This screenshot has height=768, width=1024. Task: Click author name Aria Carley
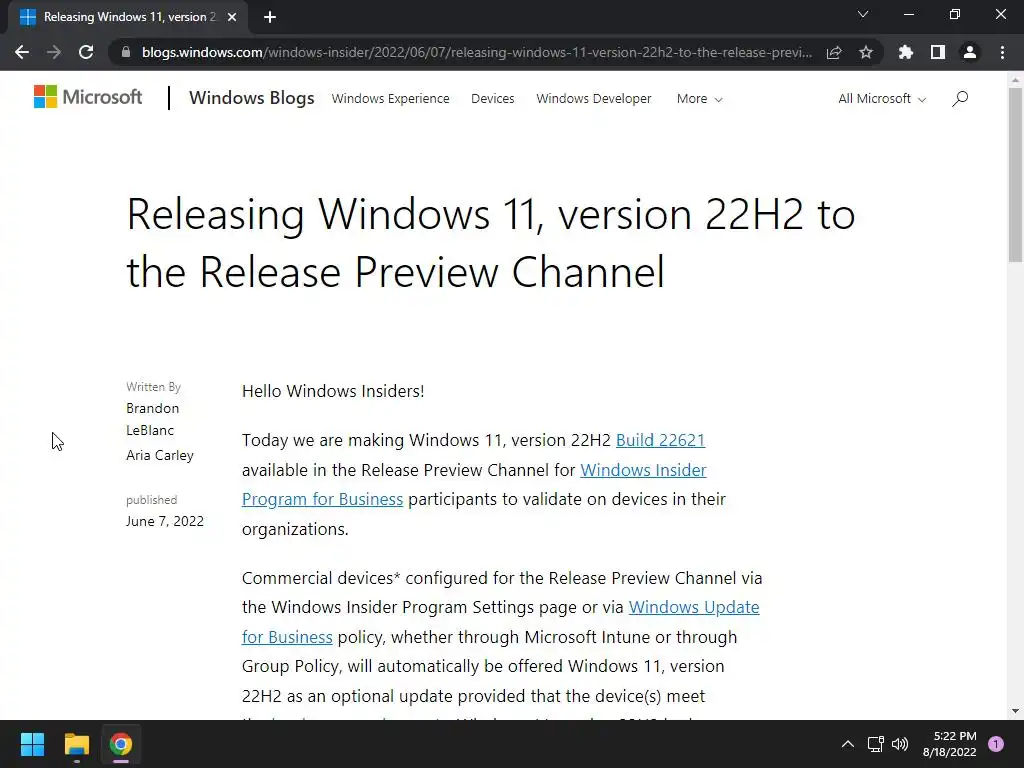point(160,455)
